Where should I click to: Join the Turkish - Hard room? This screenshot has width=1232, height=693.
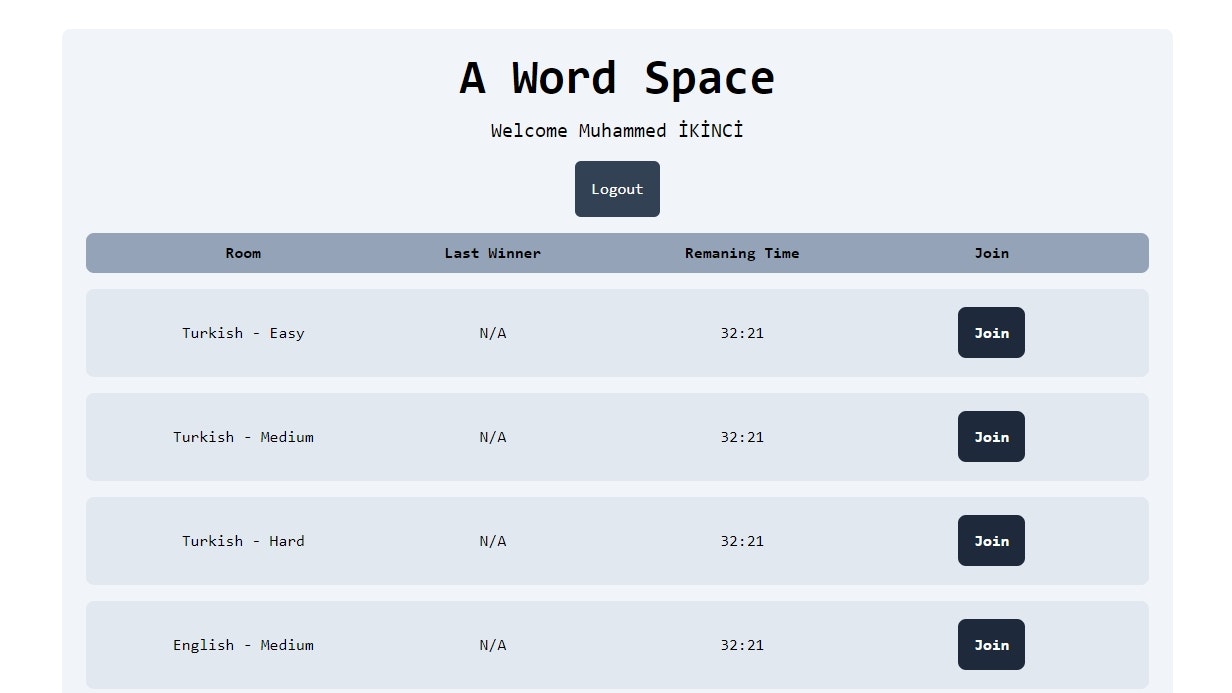pos(991,540)
